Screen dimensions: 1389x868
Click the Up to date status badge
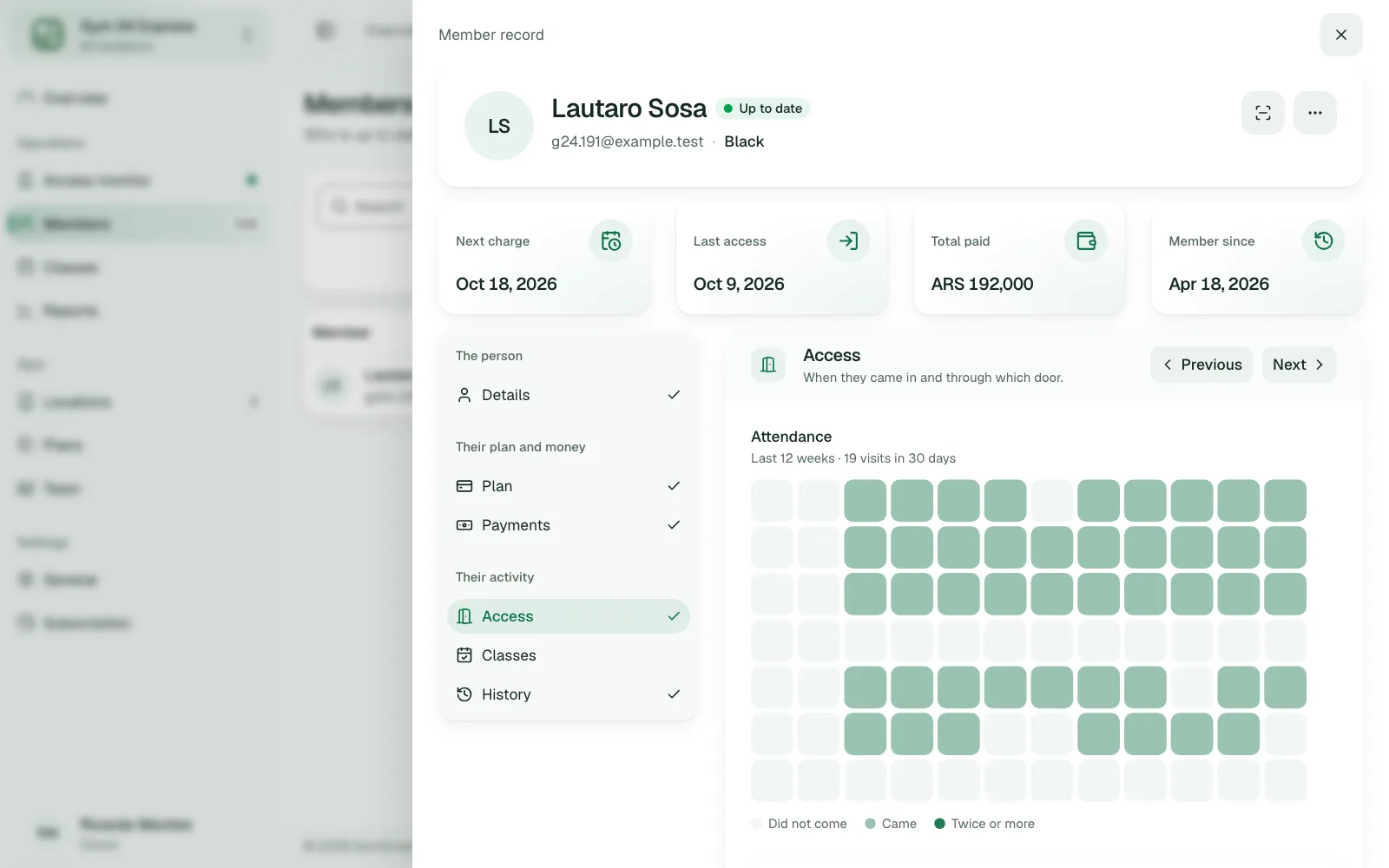(x=762, y=108)
